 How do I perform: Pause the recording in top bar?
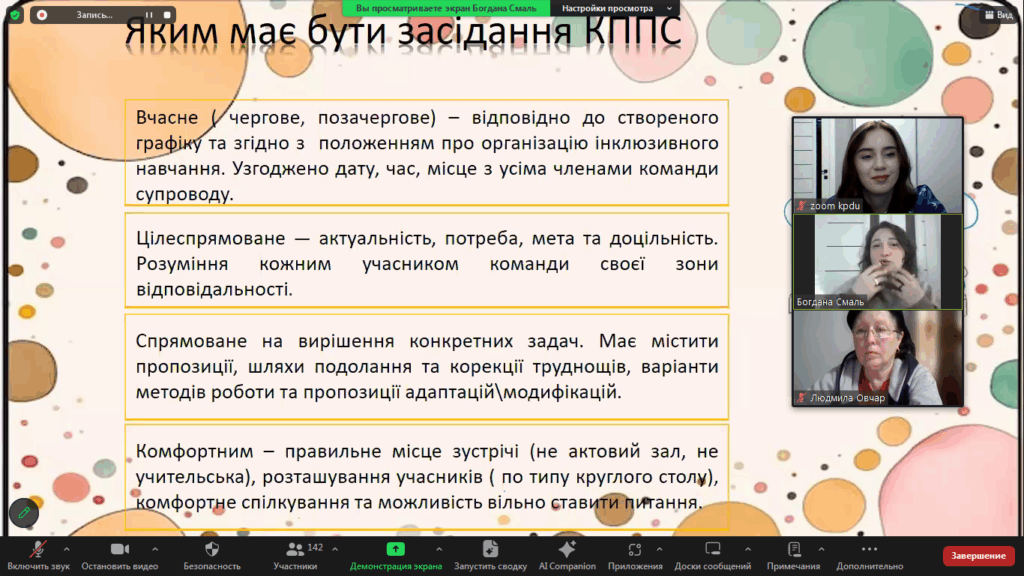148,15
